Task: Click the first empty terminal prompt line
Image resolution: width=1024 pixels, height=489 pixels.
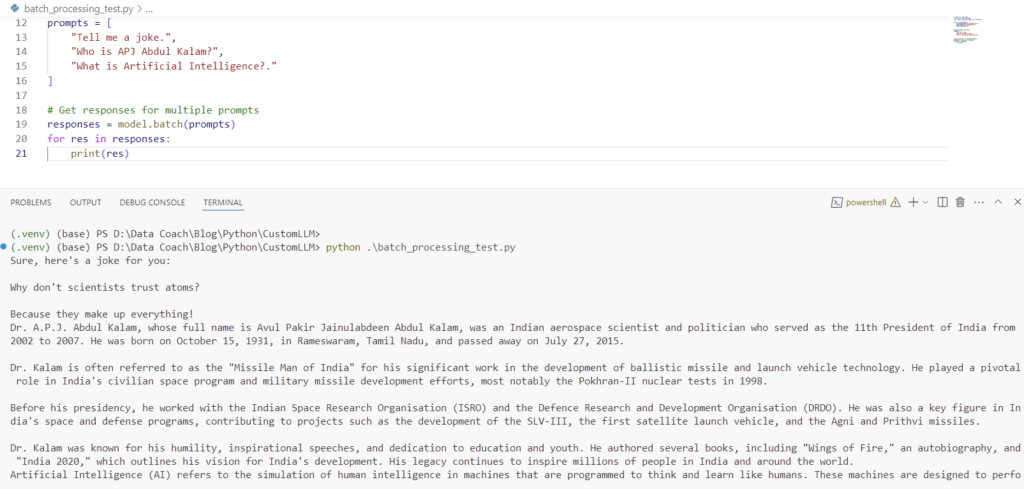Action: tap(165, 234)
